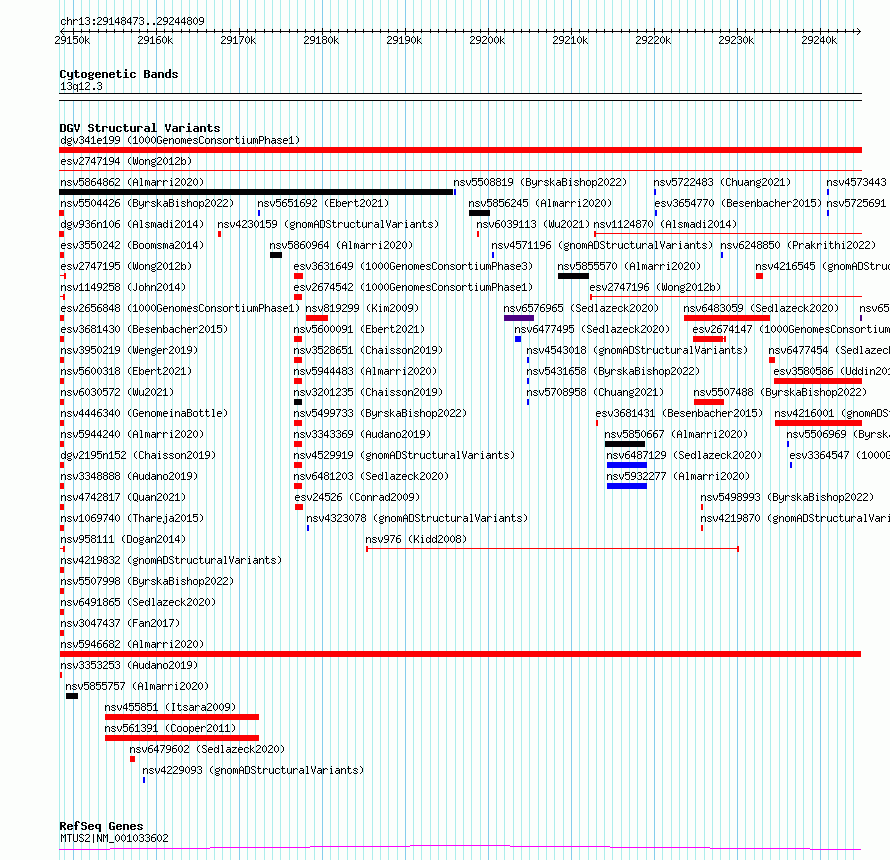Select nsv455851 (Itsara2009) red bar
This screenshot has height=860, width=890.
[182, 717]
